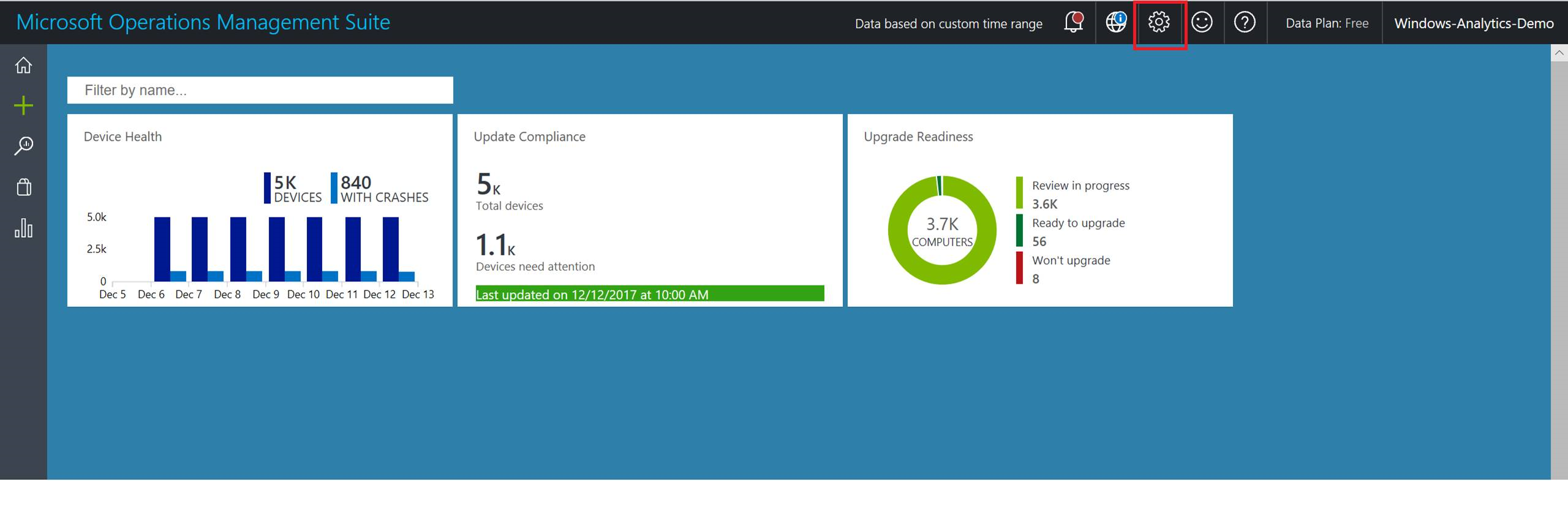
Task: Open the shopping bag solutions icon
Action: 23,187
